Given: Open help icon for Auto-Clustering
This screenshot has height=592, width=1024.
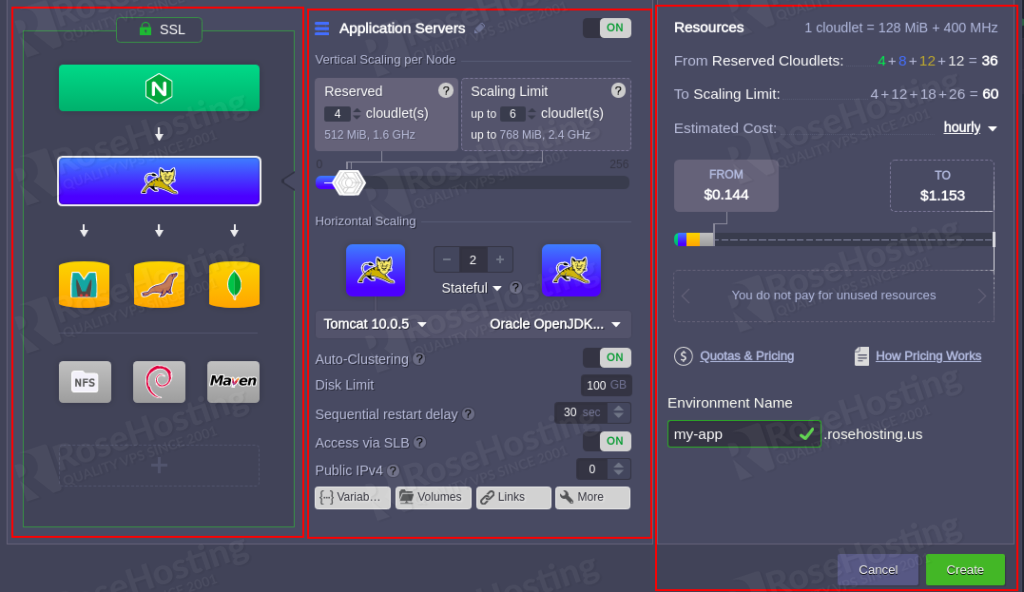Looking at the screenshot, I should (419, 359).
